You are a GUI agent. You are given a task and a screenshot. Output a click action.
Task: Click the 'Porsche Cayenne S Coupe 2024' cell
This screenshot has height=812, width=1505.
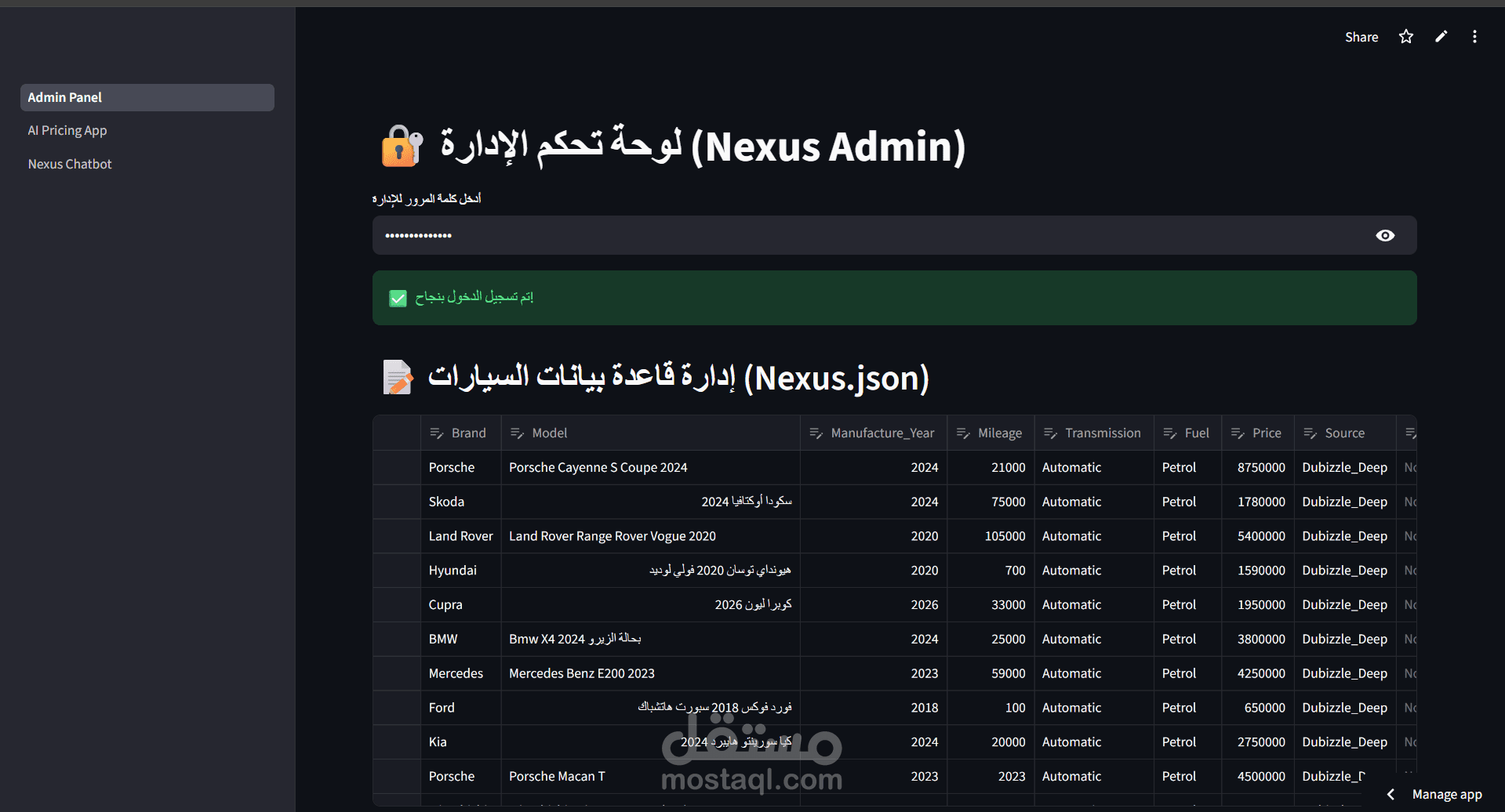651,467
